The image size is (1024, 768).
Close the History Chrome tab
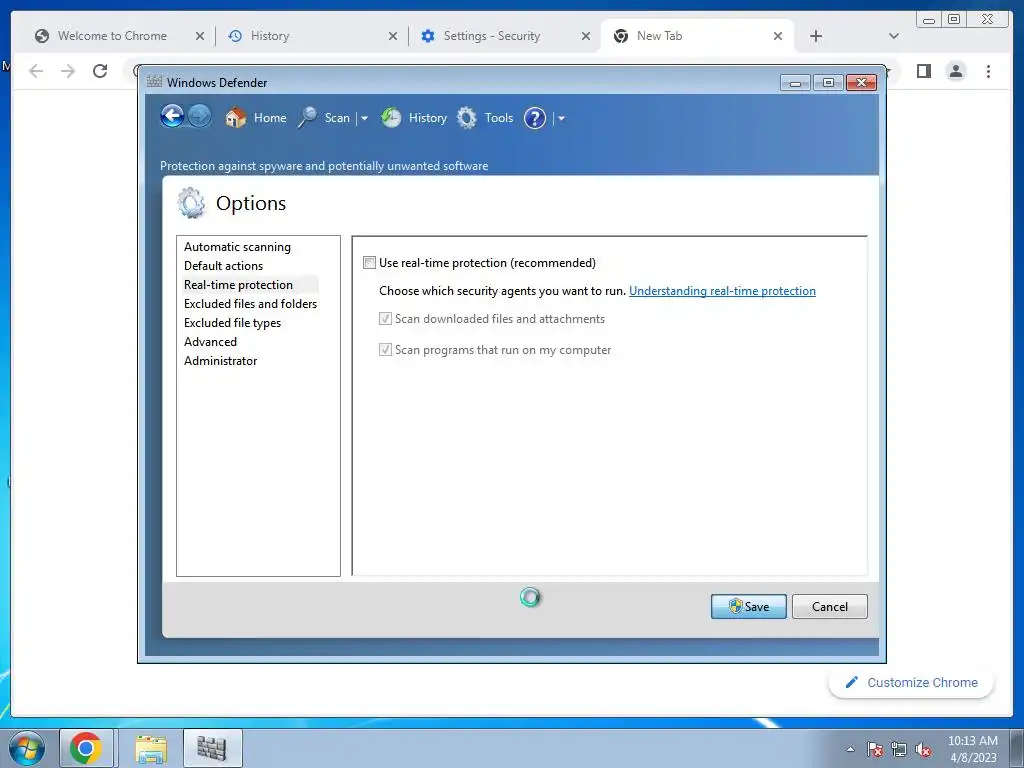[x=393, y=36]
